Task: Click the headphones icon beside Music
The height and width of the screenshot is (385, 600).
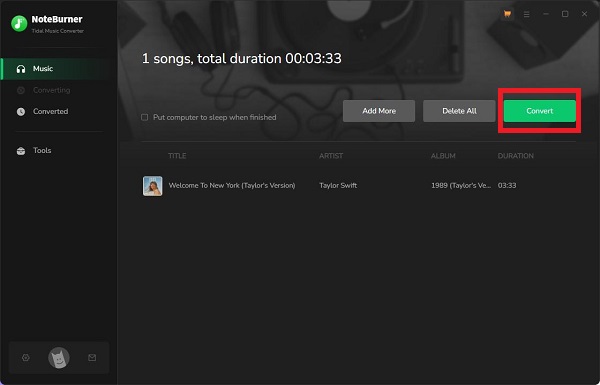Action: [21, 69]
